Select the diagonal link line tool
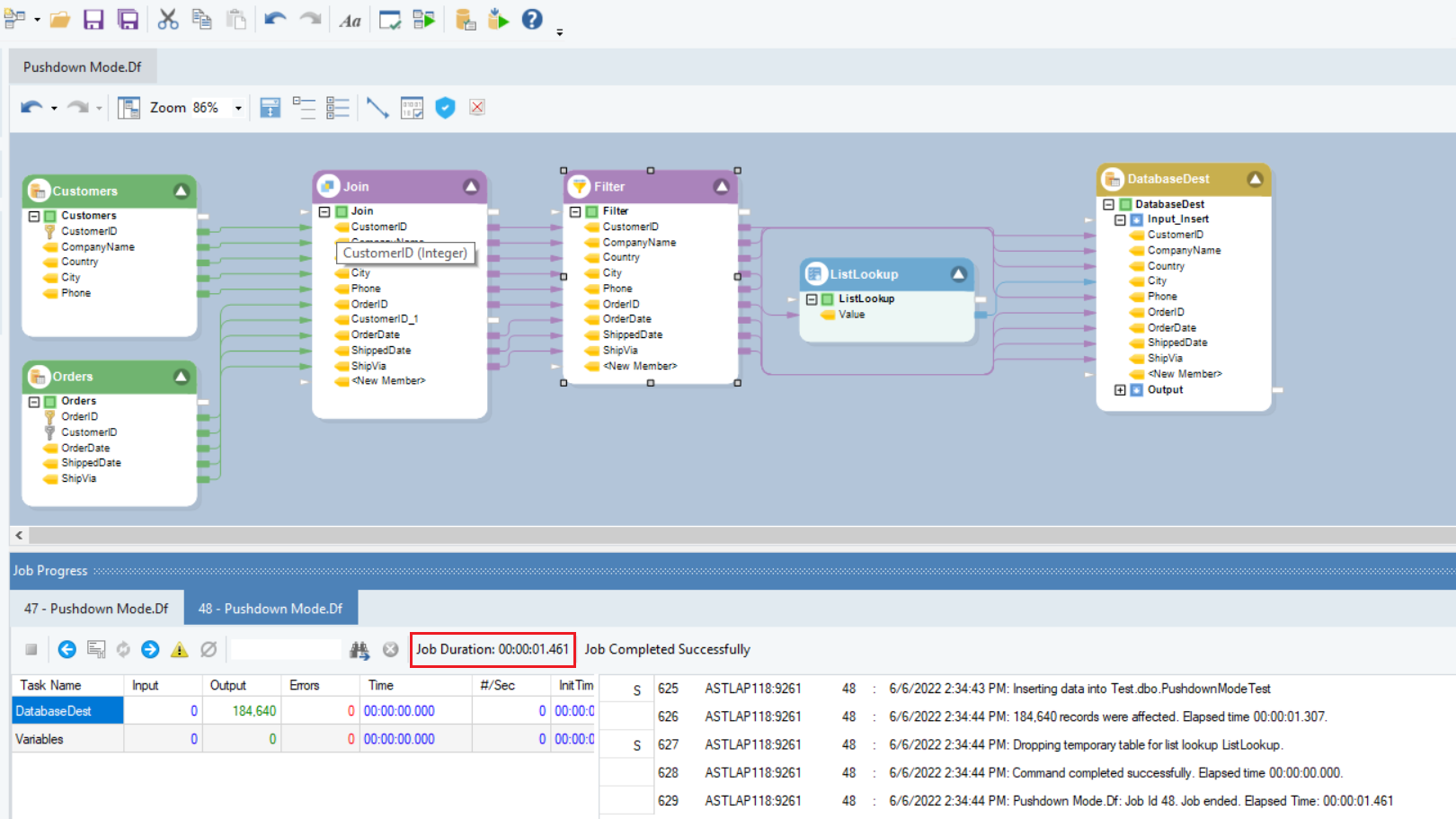 [377, 108]
